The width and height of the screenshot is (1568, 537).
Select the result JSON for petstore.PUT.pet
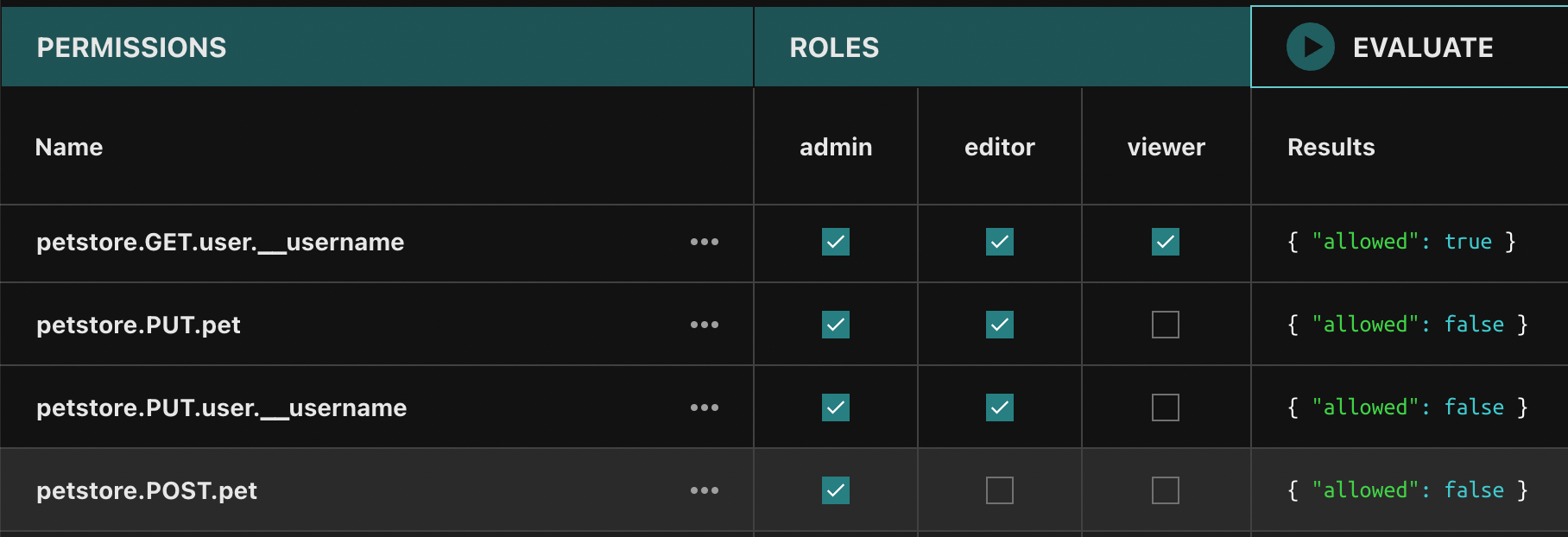[1407, 325]
